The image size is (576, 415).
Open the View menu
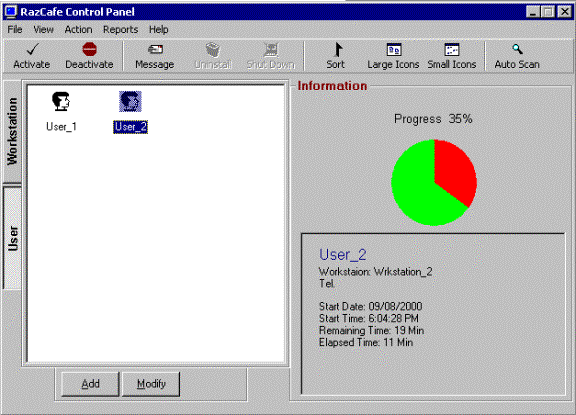(x=43, y=29)
